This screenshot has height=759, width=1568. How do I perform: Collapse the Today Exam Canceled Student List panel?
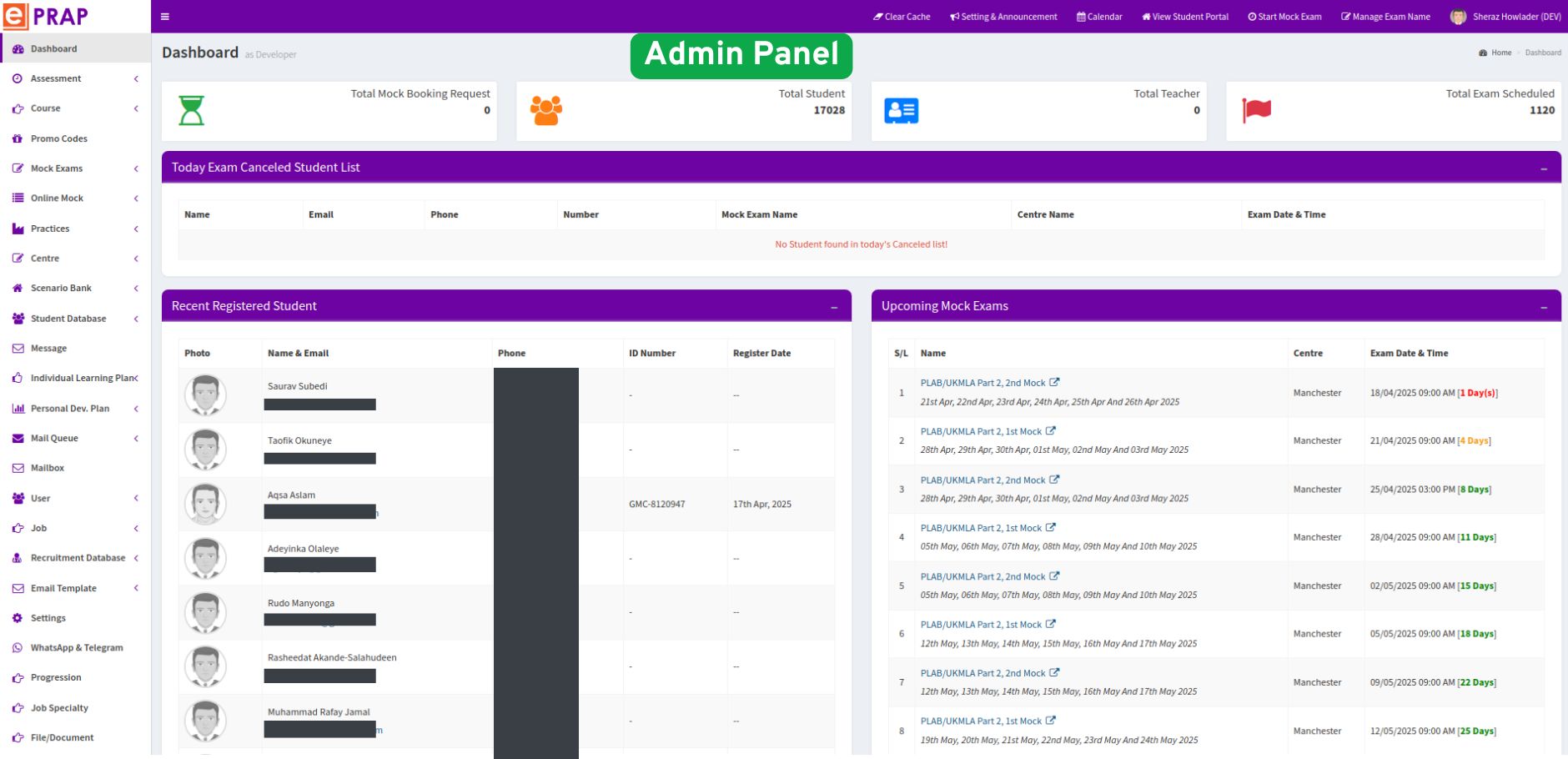[x=1544, y=168]
